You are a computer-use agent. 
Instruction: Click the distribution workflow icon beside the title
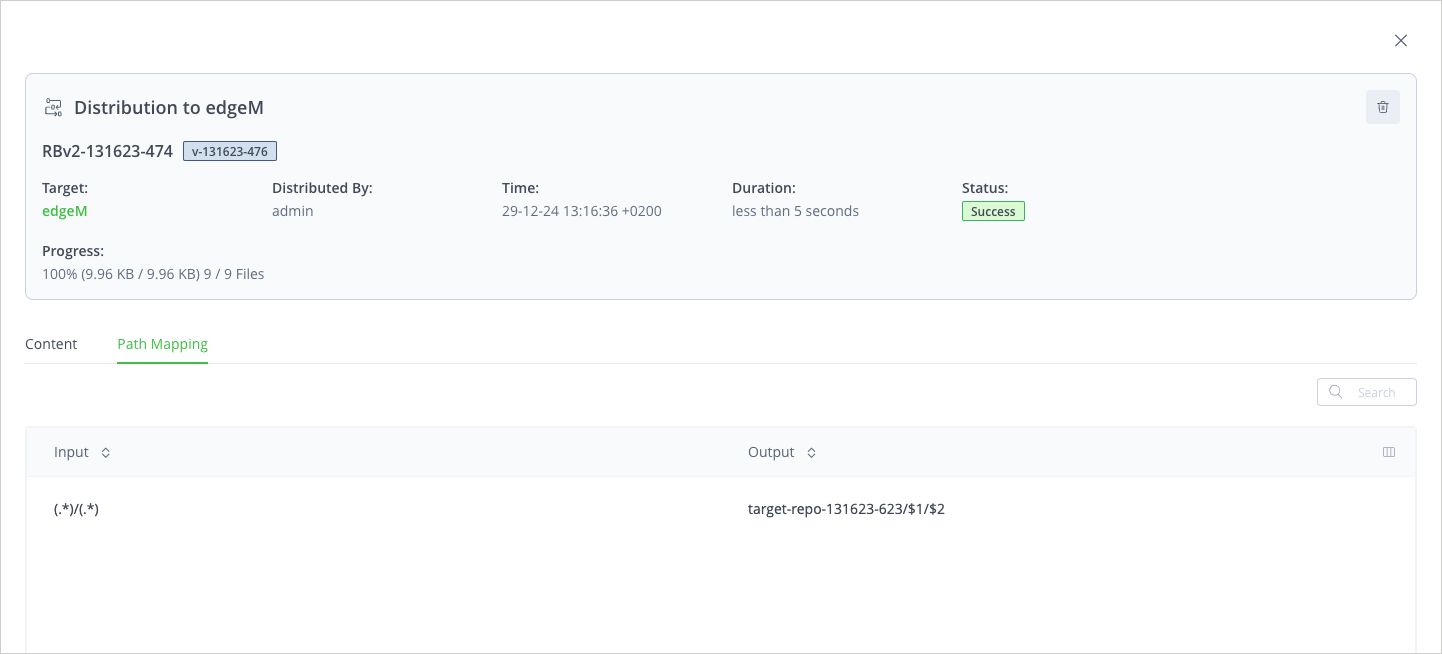[x=53, y=107]
